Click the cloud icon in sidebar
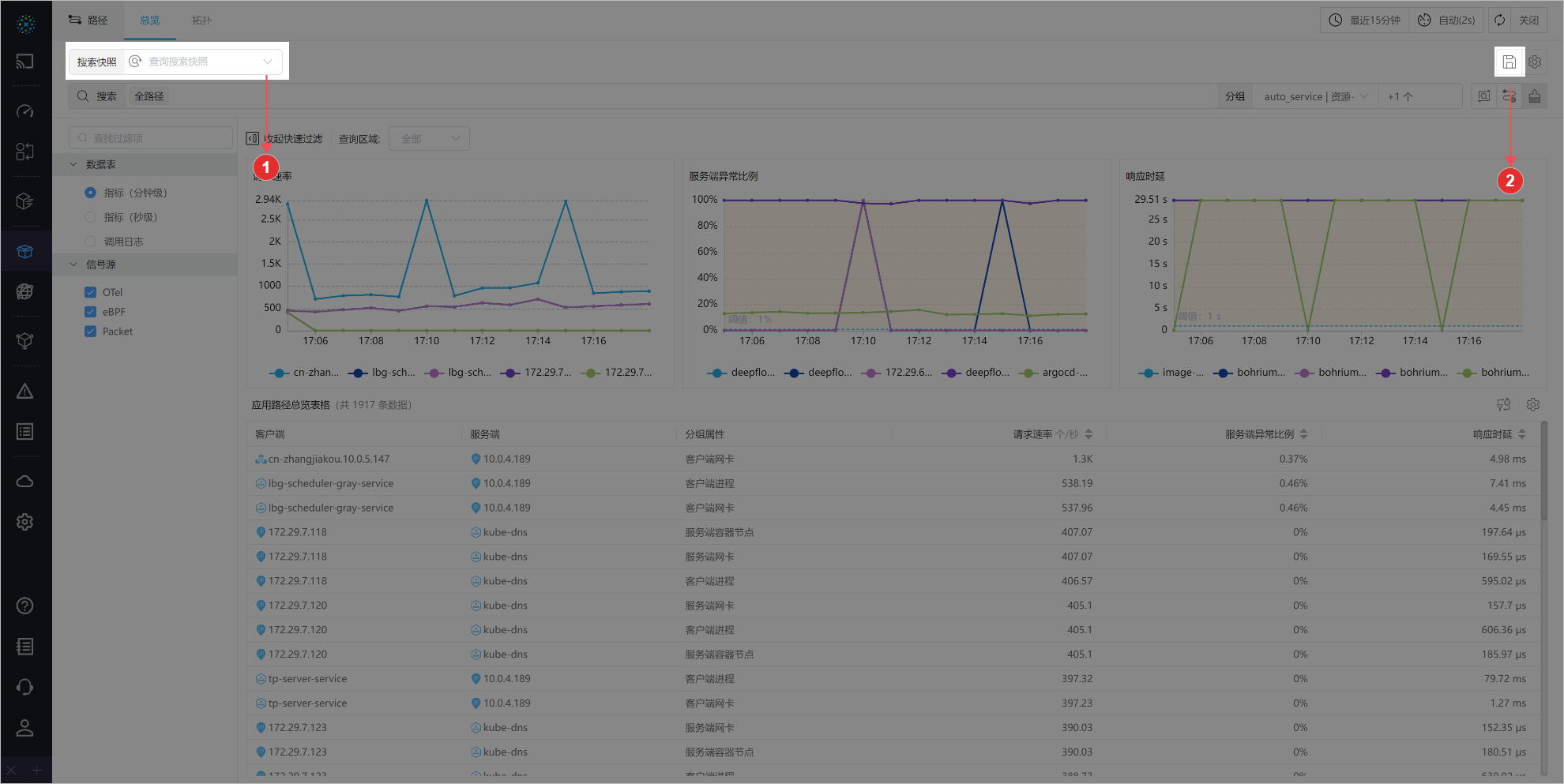The image size is (1564, 784). point(25,482)
